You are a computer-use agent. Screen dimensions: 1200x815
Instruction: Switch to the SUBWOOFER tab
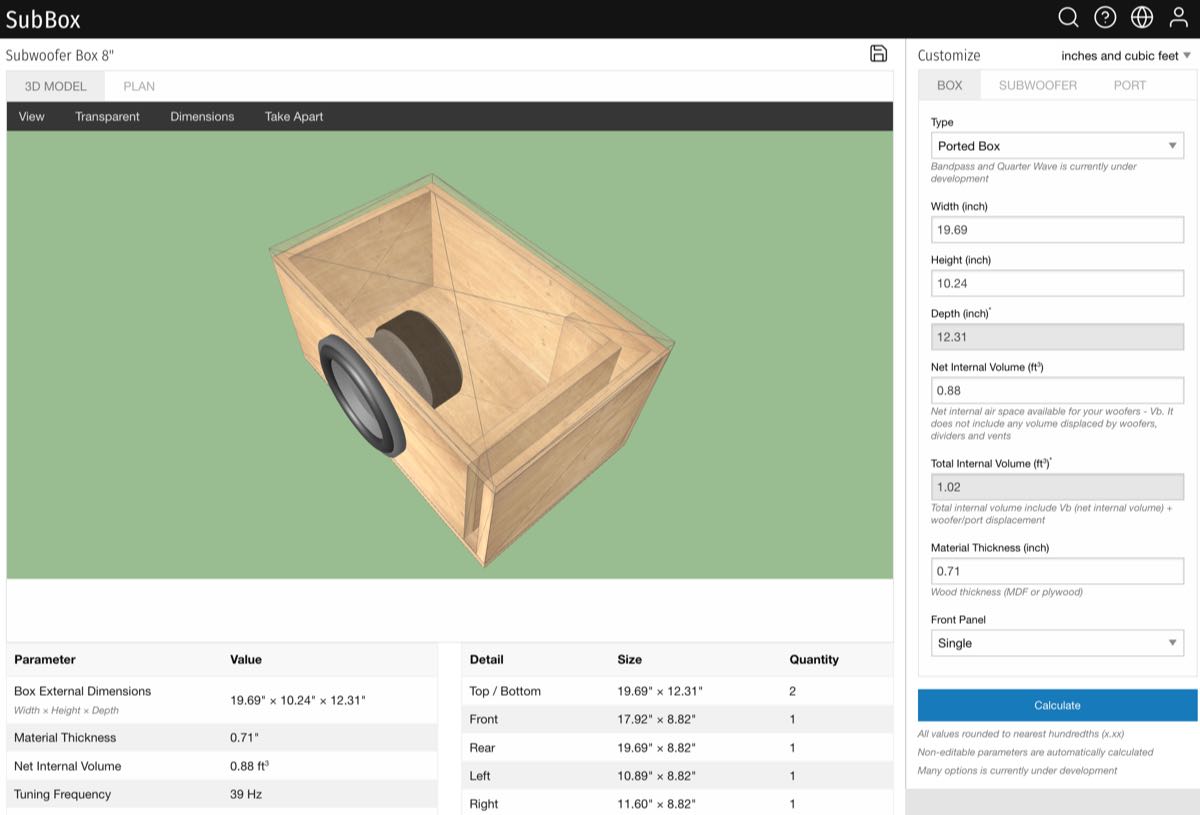tap(1037, 85)
